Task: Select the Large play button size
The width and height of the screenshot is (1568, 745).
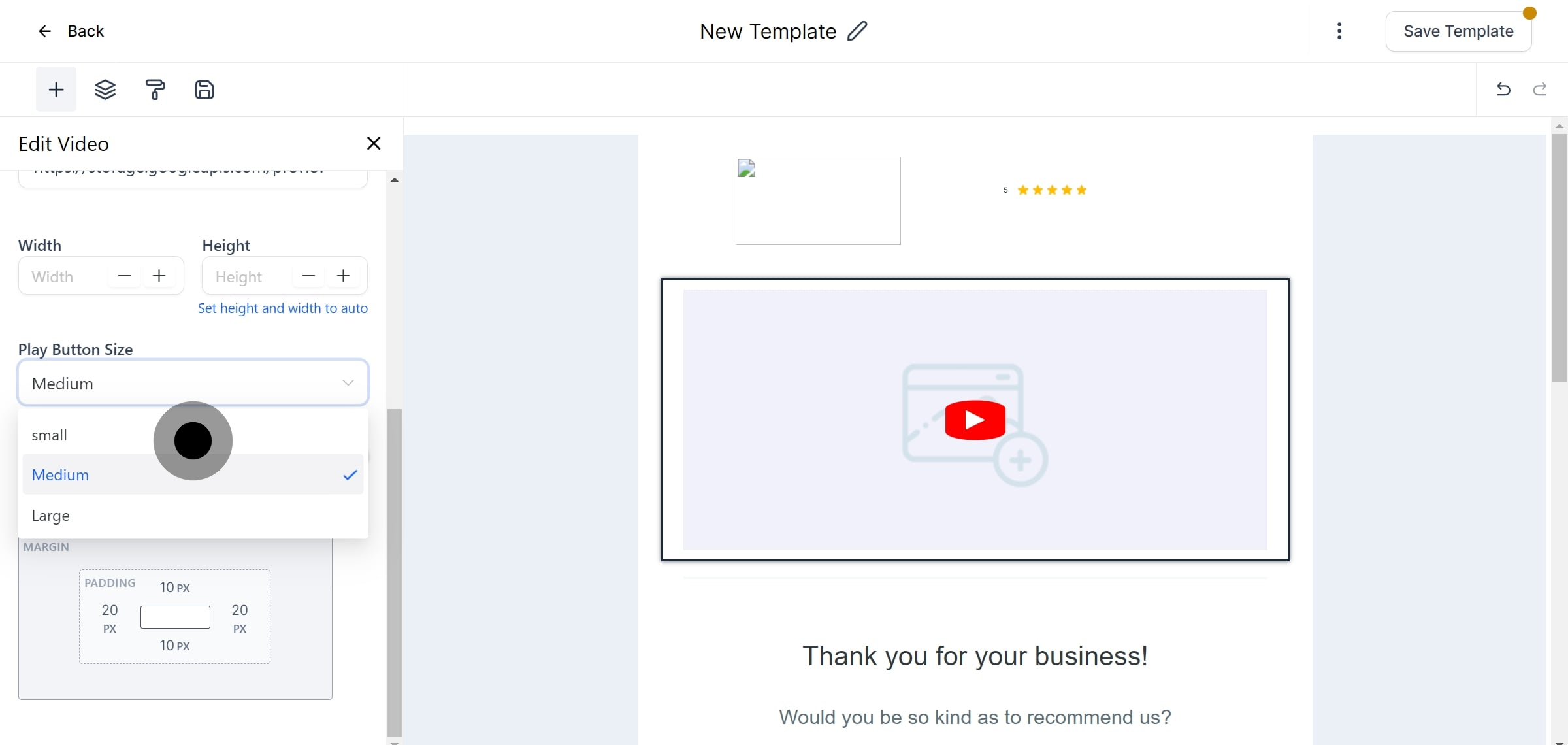Action: [50, 515]
